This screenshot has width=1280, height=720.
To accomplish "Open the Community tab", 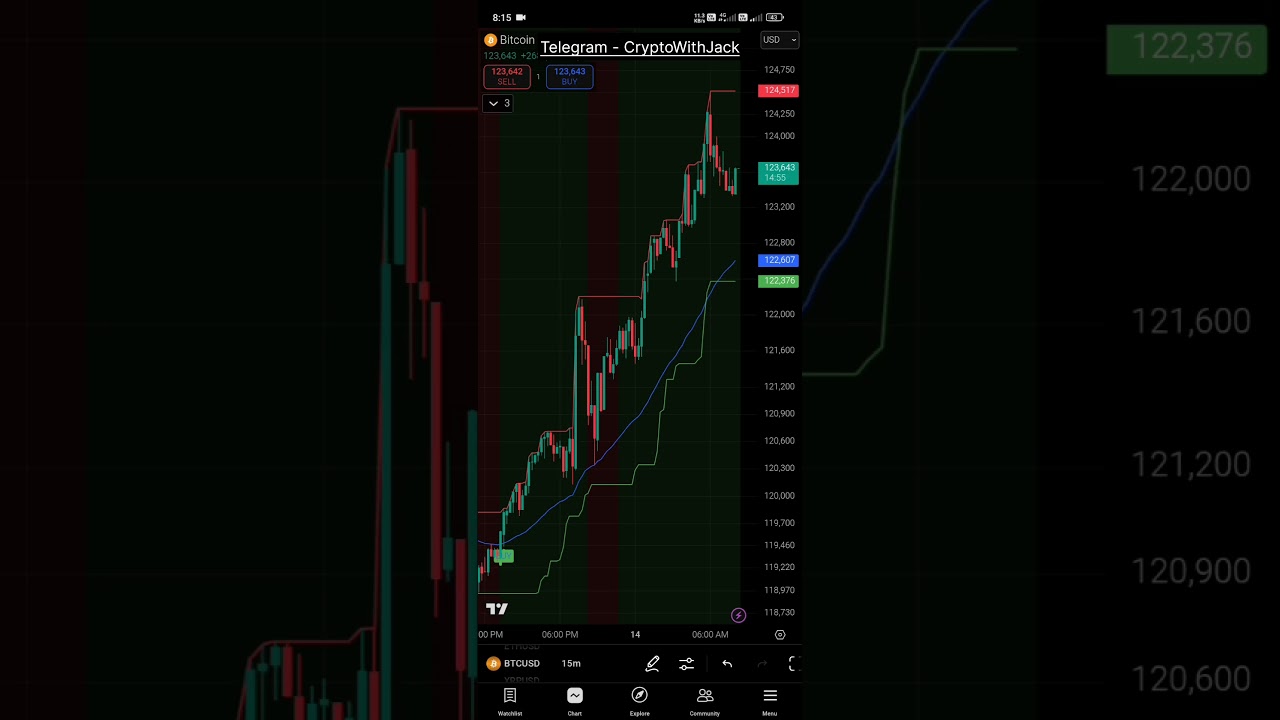I will 705,702.
